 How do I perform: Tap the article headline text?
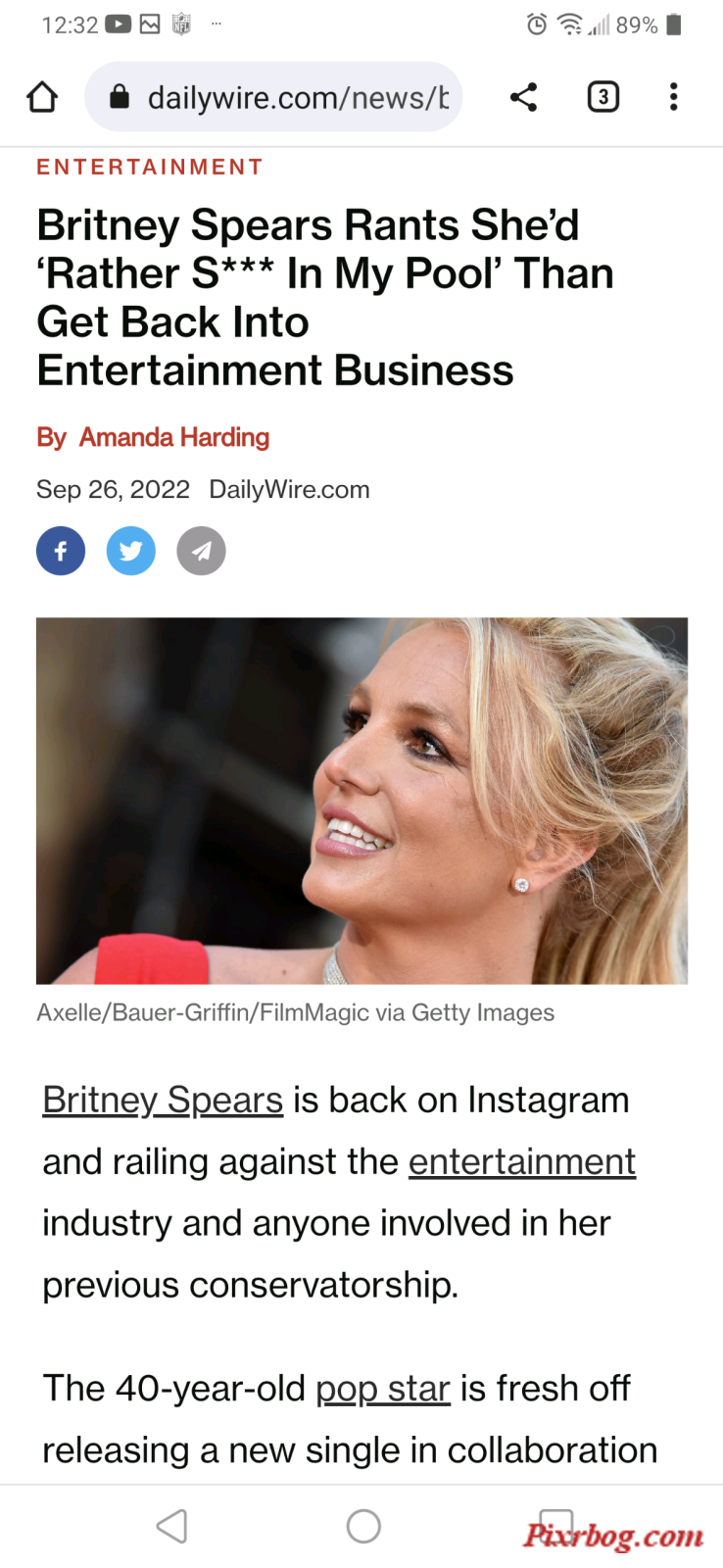(x=325, y=298)
